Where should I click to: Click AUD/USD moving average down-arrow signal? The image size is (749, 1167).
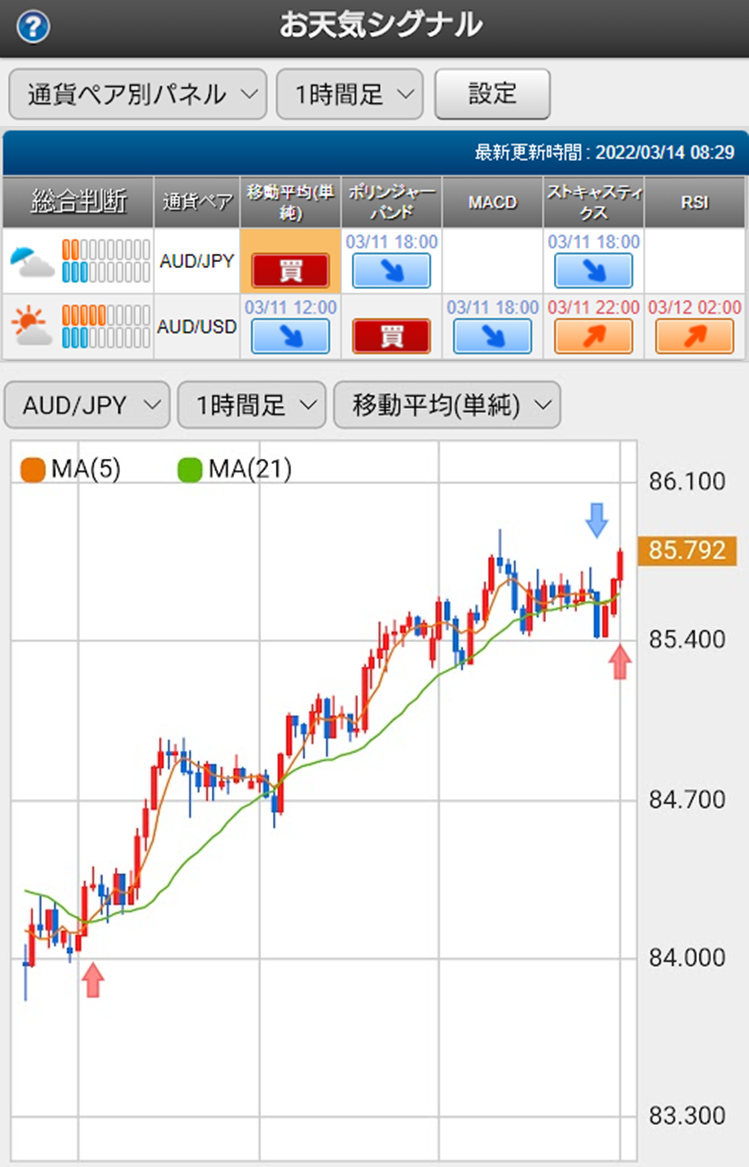[x=290, y=336]
